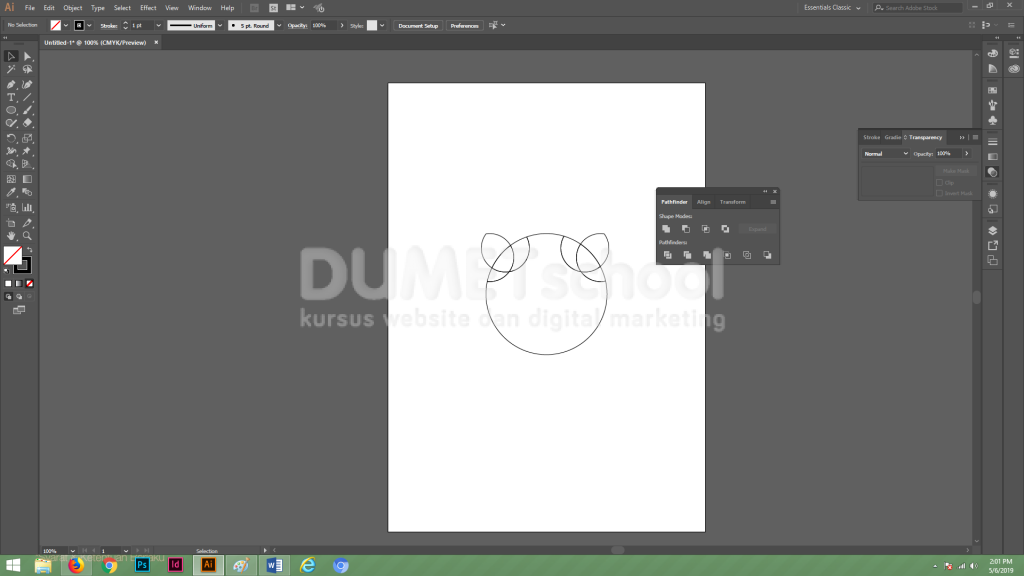The width and height of the screenshot is (1024, 576).
Task: Click the change screen mode button
Action: (19, 310)
